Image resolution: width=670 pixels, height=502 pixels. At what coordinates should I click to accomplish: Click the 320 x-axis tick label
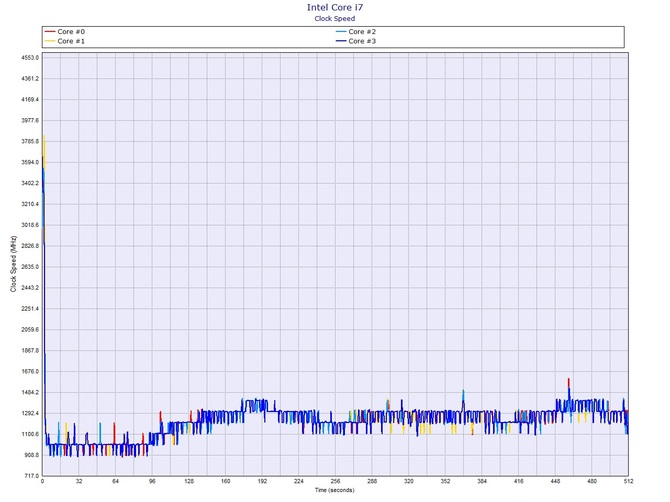(x=408, y=481)
